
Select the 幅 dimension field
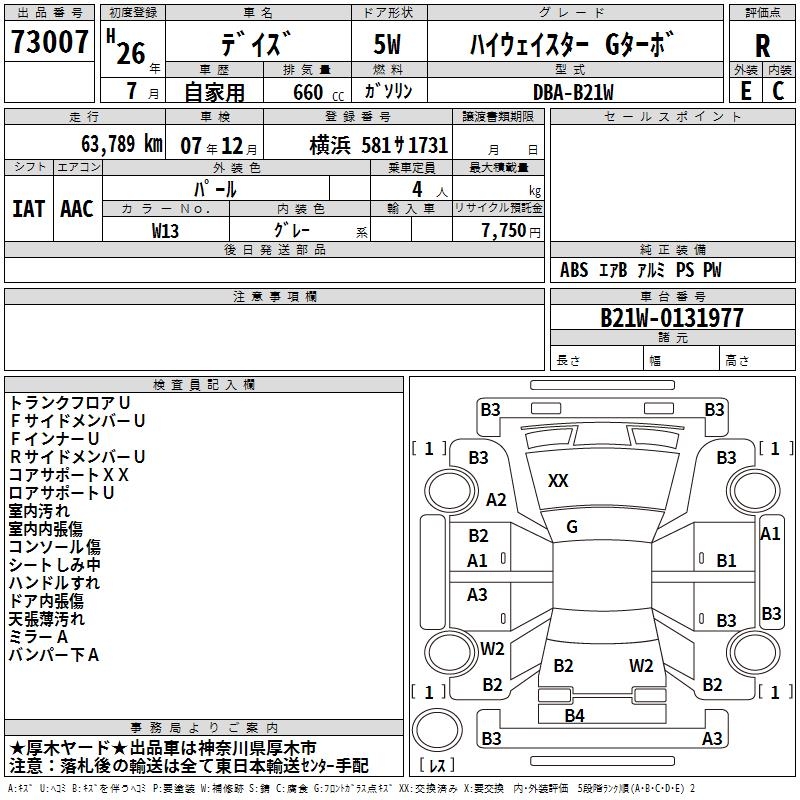tap(682, 360)
